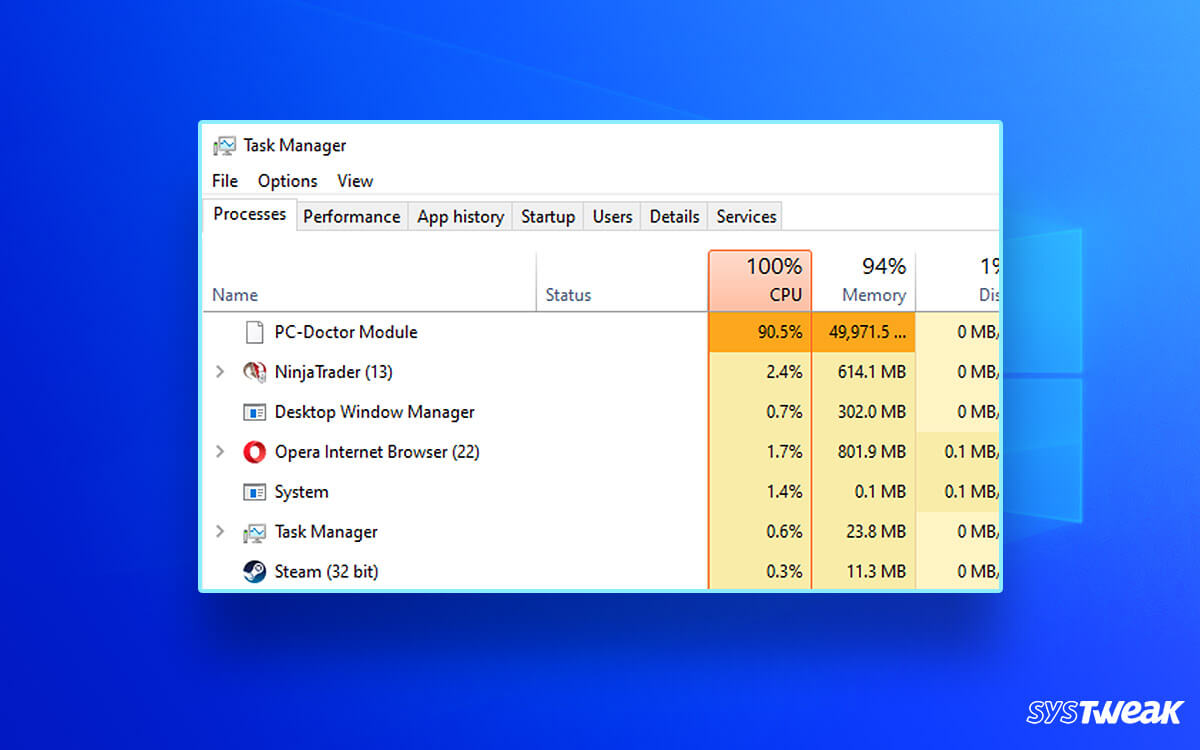Click the Task Manager process row icon
Screen dimensions: 1200x750
point(254,532)
